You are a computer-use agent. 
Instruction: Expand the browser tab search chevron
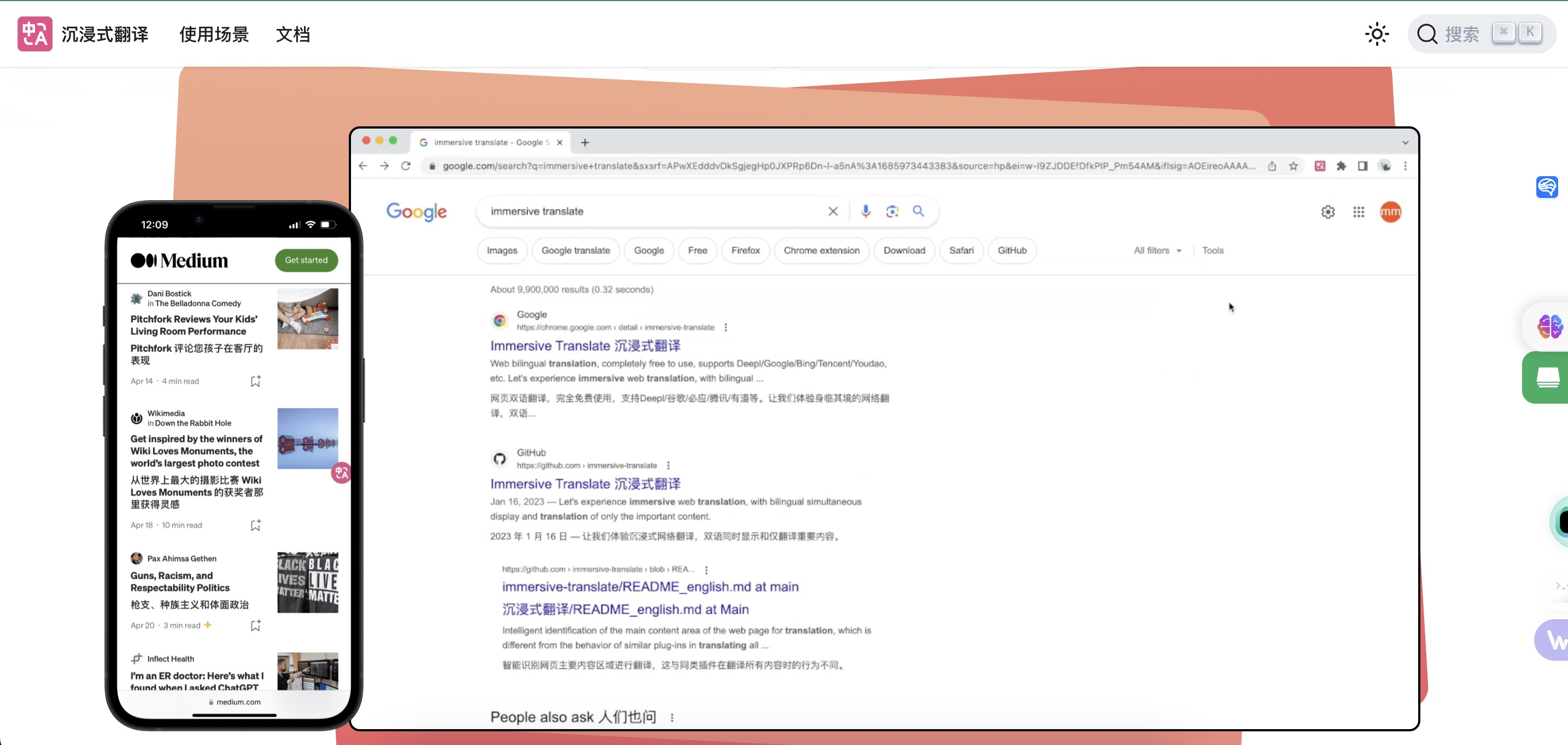[1405, 143]
